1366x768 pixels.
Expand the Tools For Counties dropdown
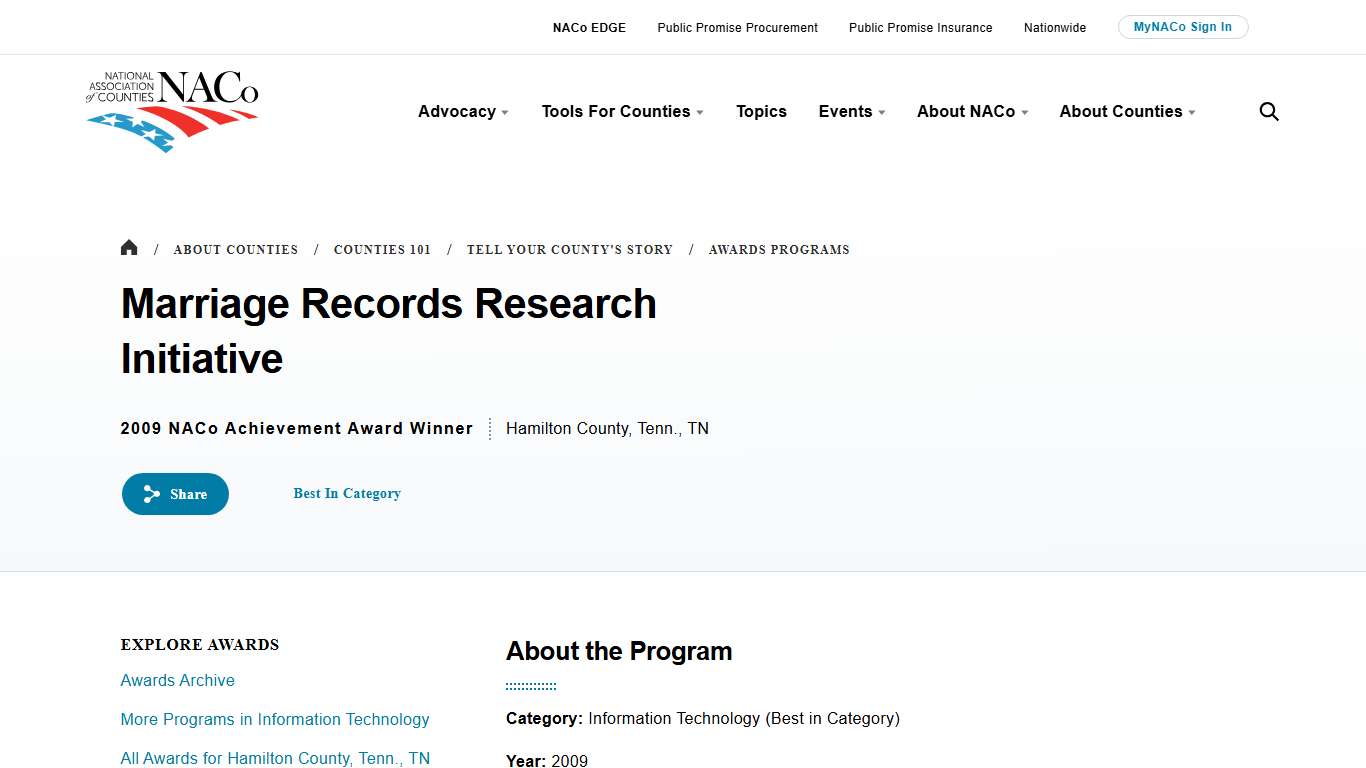pyautogui.click(x=621, y=111)
